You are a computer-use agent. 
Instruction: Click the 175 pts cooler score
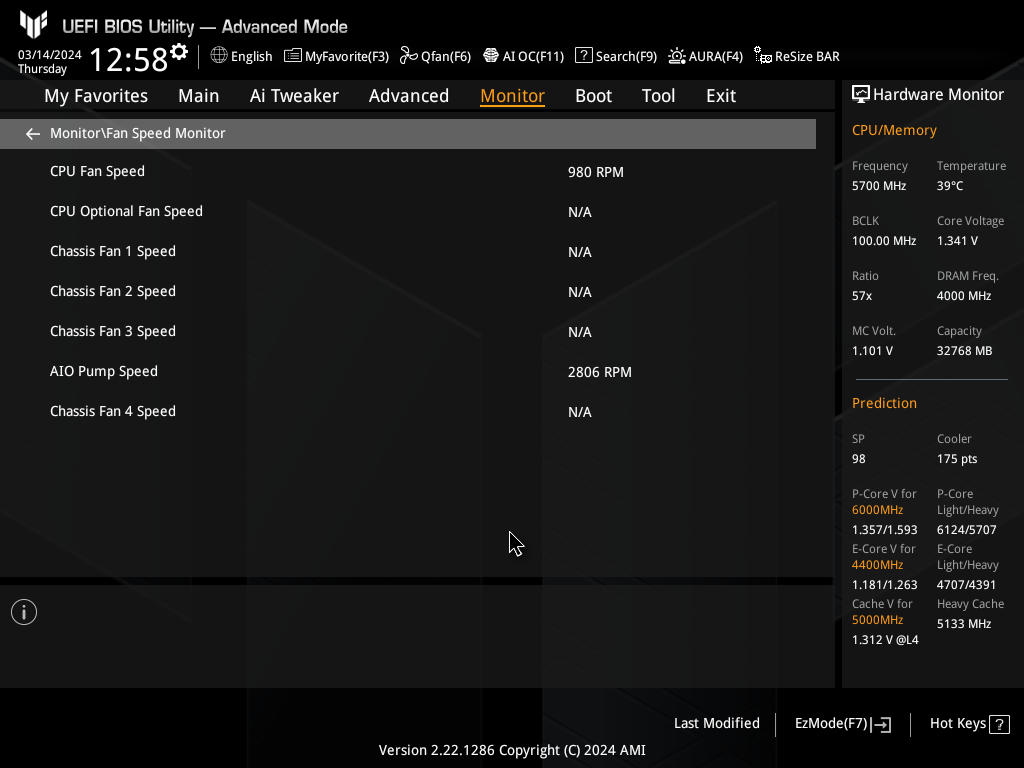tap(957, 459)
